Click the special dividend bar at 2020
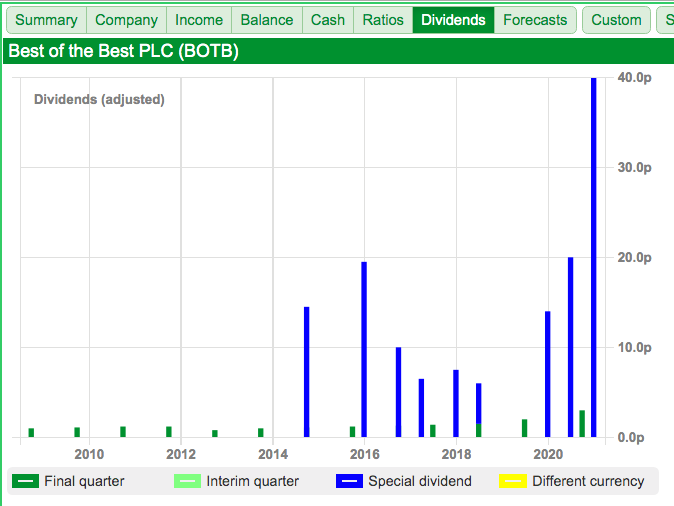Screen dimensions: 674x506 point(548,374)
